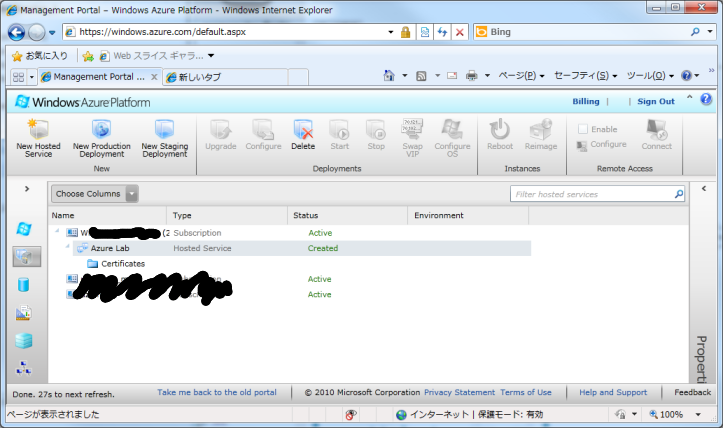Select the Hosted Services sidebar icon

[26, 256]
